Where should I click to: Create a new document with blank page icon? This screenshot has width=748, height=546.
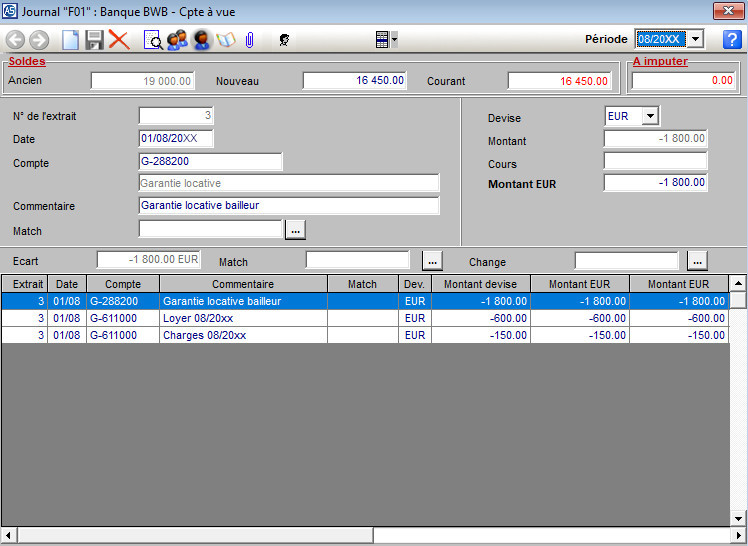coord(70,40)
